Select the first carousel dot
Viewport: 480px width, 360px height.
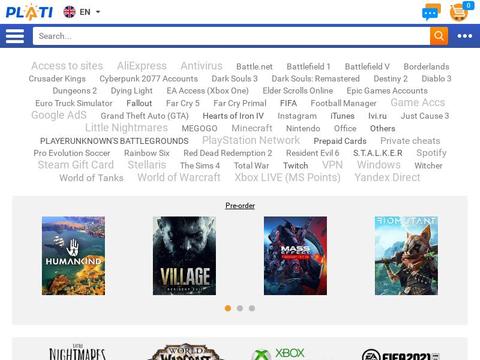pos(228,308)
